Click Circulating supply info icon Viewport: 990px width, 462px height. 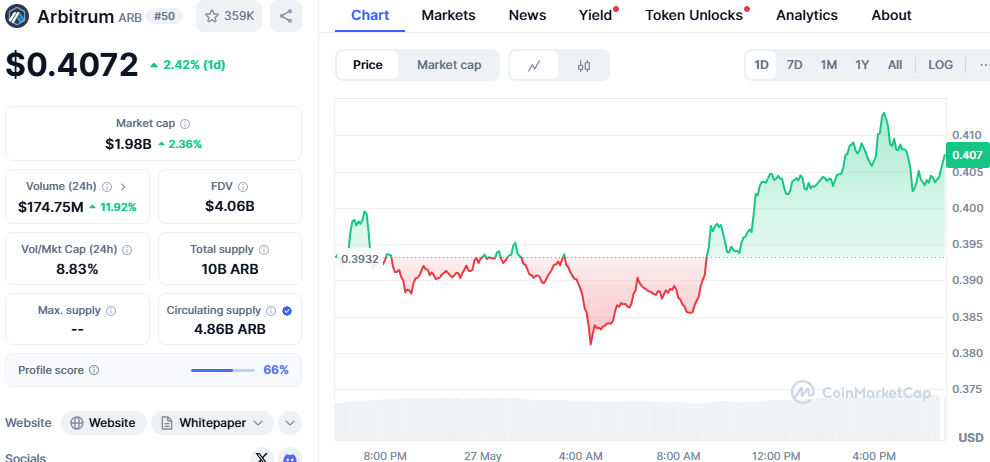[x=271, y=311]
